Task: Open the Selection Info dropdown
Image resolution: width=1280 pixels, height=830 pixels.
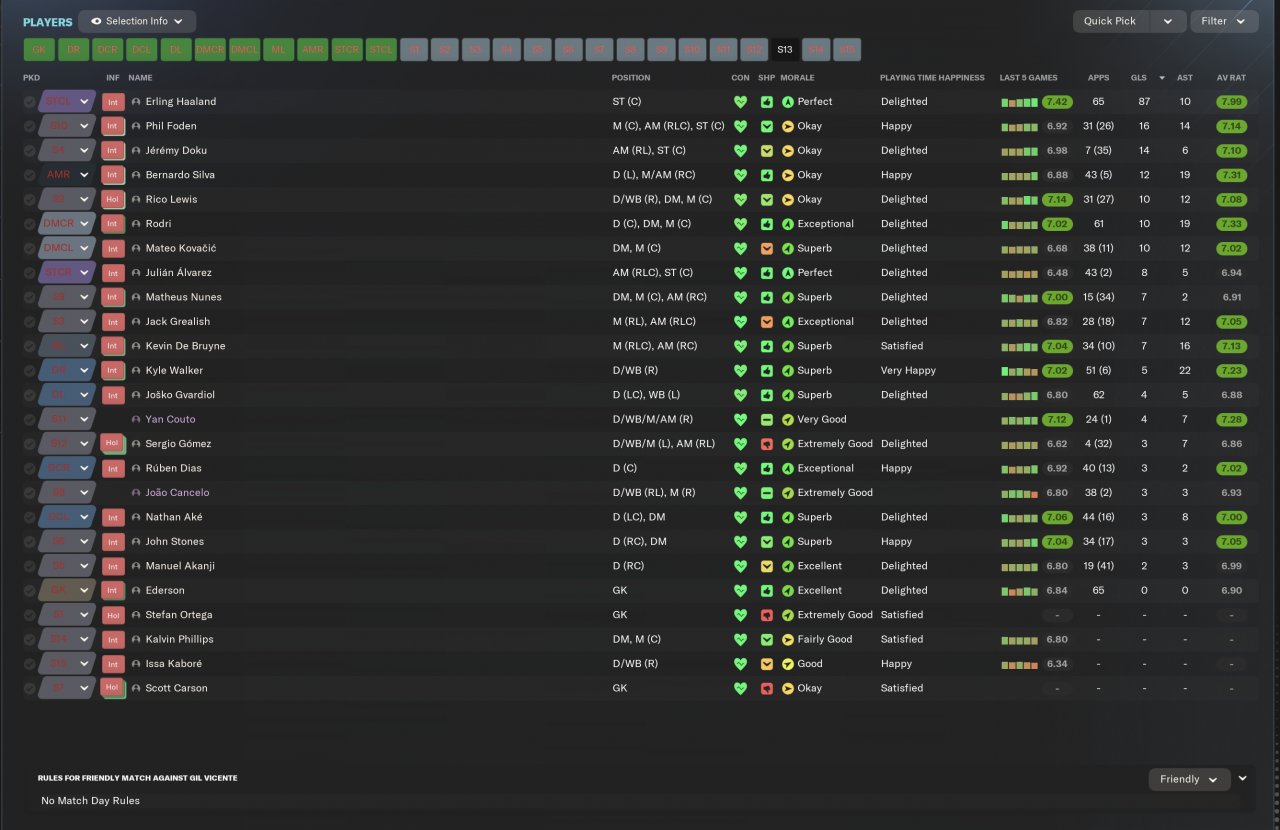Action: [x=137, y=21]
